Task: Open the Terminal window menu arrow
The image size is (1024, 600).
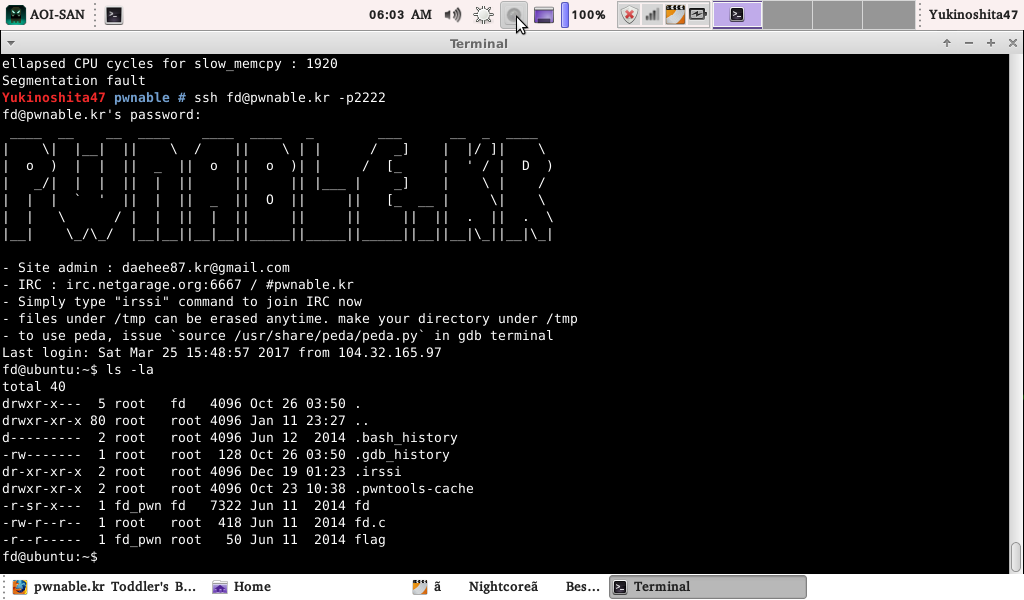Action: (10, 43)
